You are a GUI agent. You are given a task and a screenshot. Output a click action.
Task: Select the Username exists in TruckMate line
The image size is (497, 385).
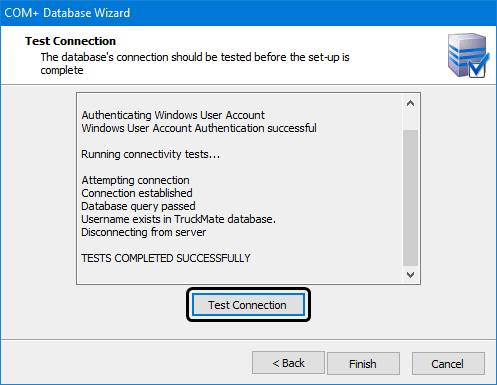[x=178, y=219]
